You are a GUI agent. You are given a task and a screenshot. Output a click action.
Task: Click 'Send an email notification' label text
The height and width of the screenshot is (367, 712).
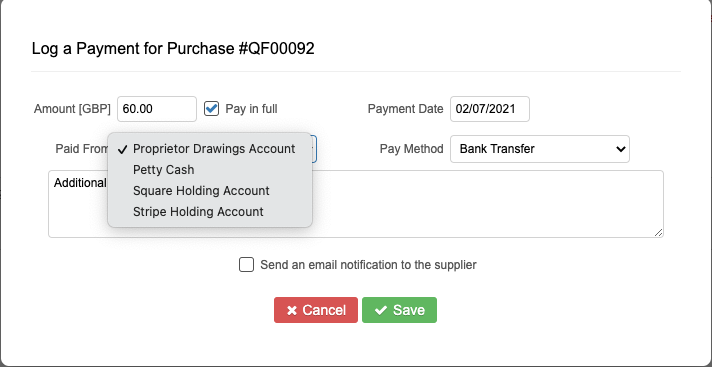pyautogui.click(x=368, y=265)
